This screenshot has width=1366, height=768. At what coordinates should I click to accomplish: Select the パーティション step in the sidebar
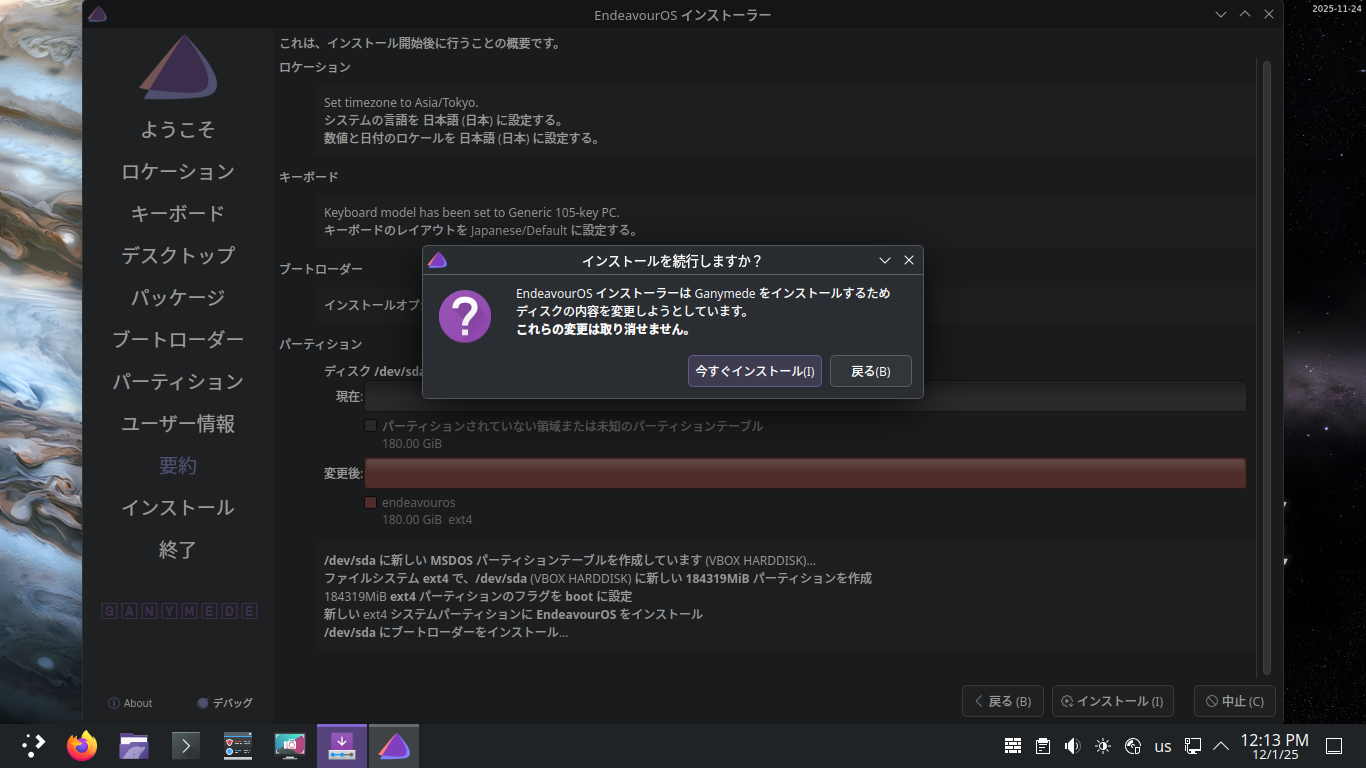[x=178, y=381]
